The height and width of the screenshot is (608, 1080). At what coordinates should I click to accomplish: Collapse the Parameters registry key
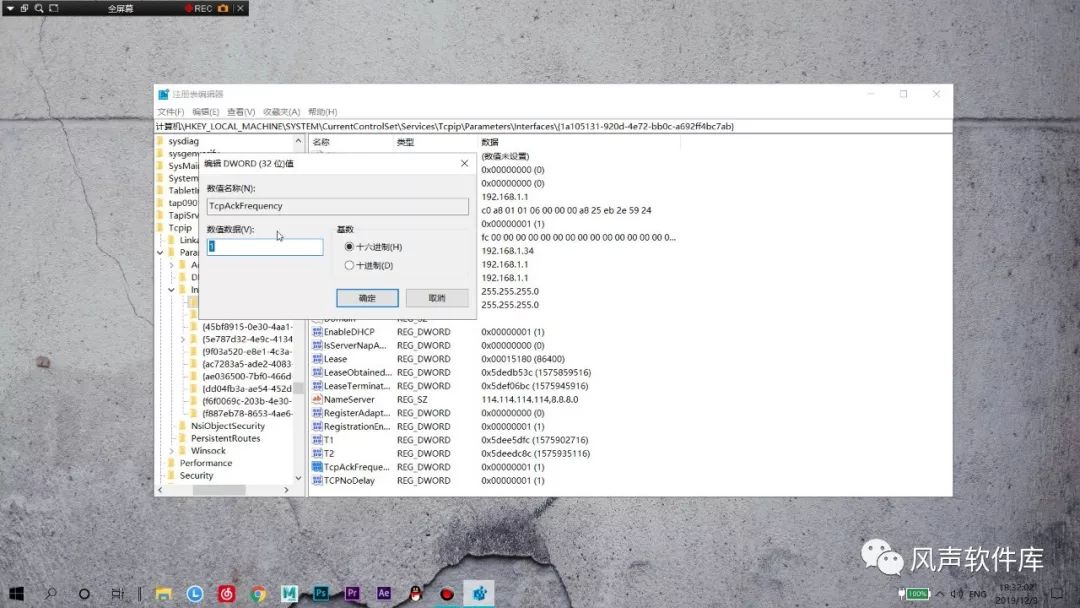[161, 252]
